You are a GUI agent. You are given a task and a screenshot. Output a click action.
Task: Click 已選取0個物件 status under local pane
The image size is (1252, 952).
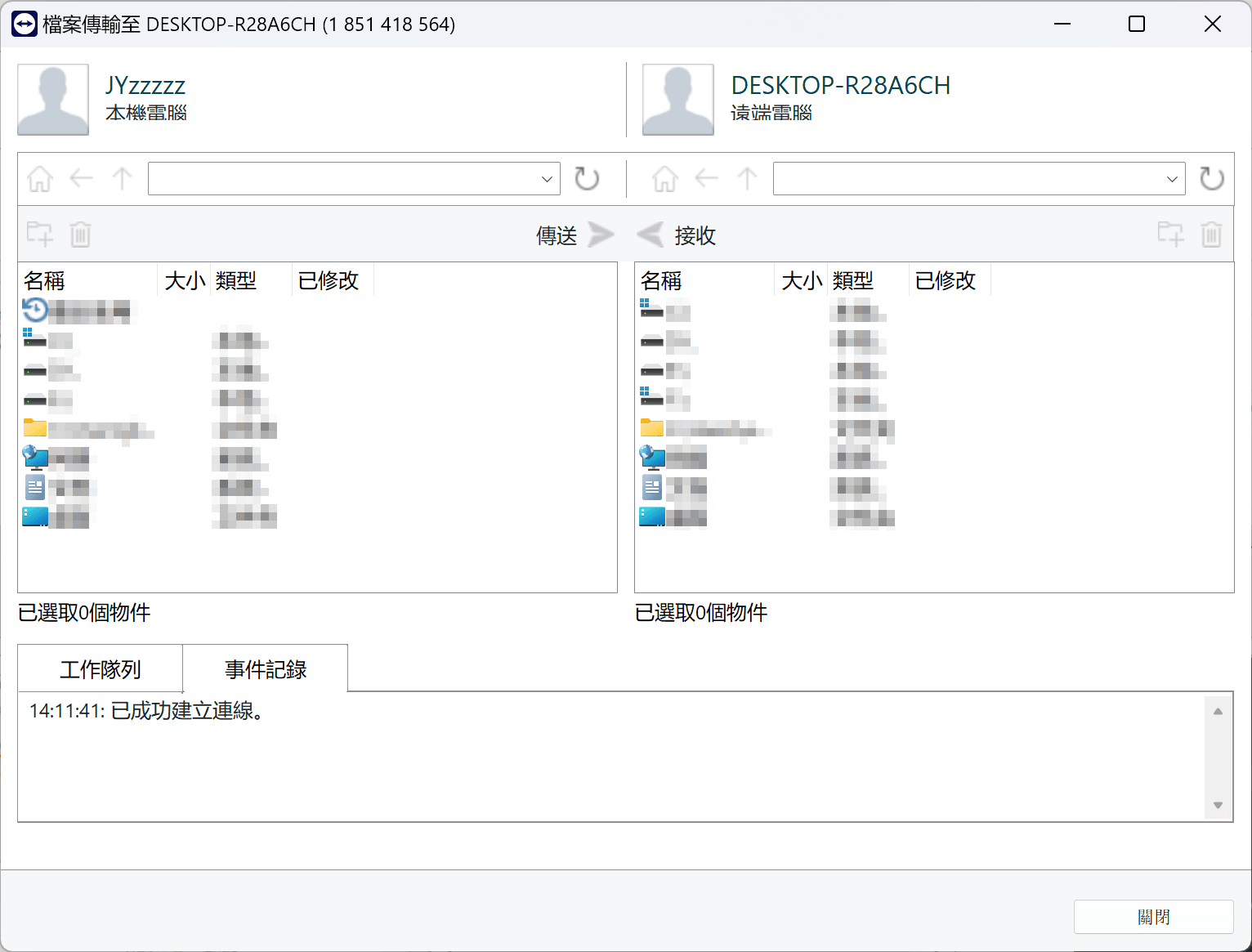pyautogui.click(x=84, y=613)
